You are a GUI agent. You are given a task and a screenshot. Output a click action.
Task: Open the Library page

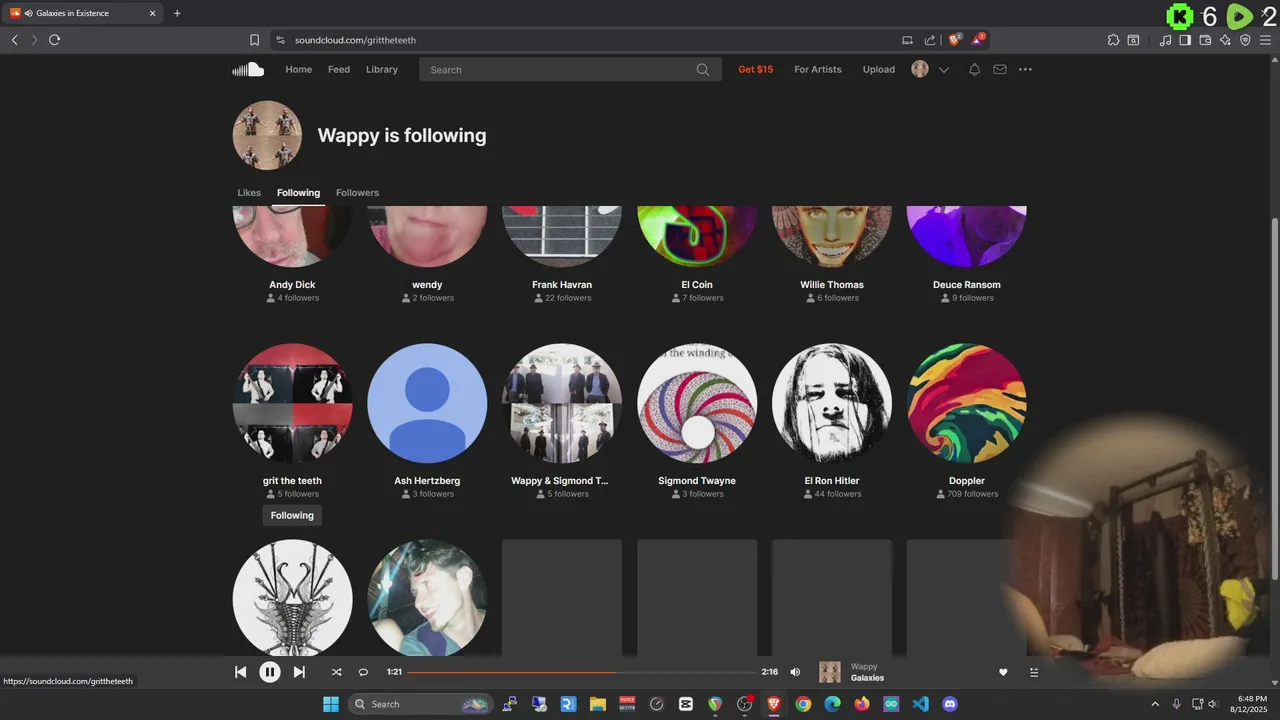382,69
